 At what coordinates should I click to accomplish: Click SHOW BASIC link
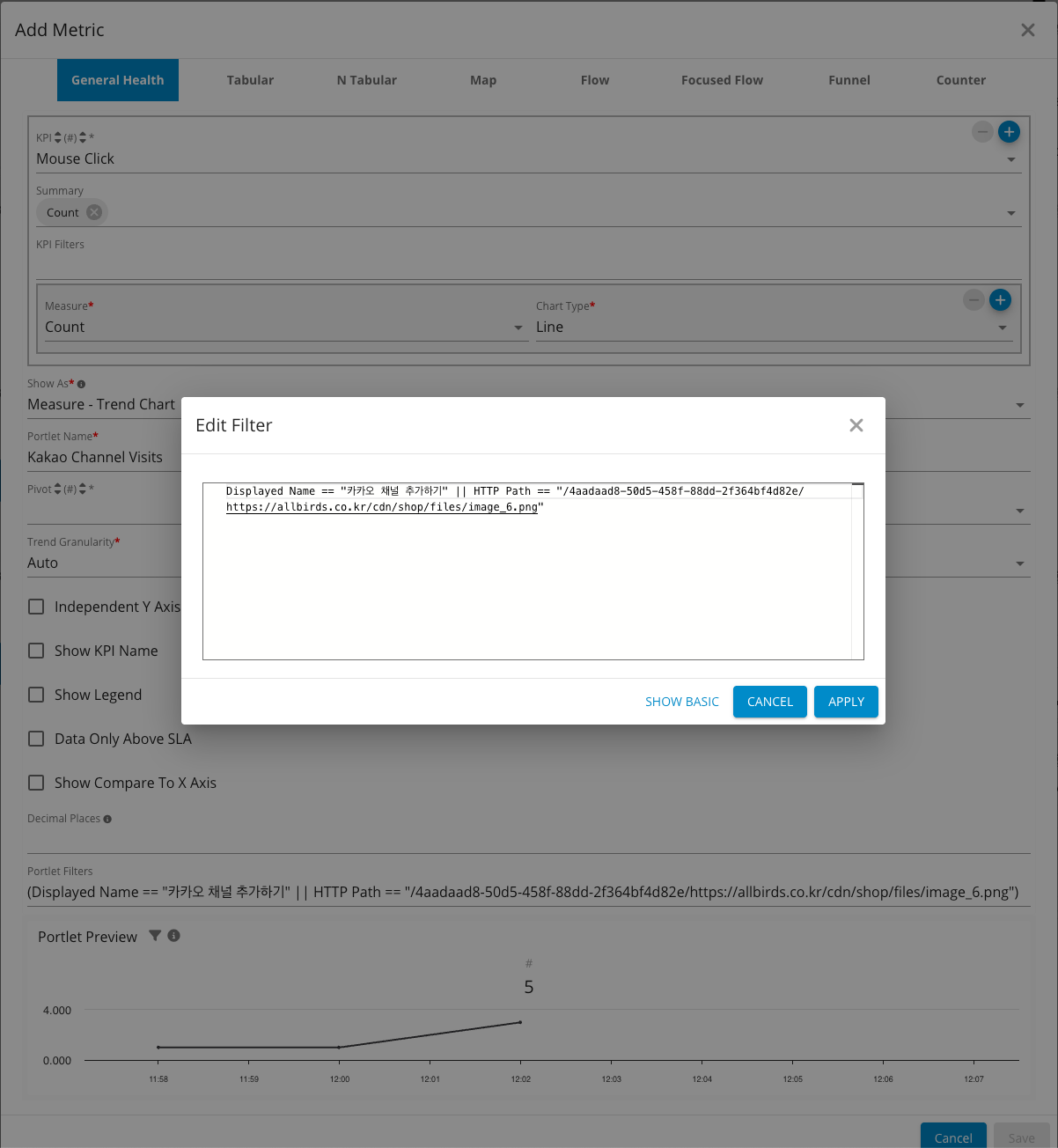point(681,702)
